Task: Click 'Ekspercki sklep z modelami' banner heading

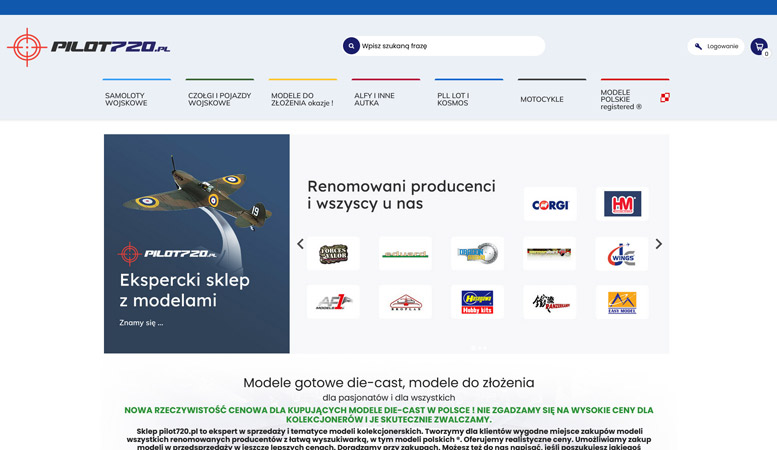Action: [184, 290]
